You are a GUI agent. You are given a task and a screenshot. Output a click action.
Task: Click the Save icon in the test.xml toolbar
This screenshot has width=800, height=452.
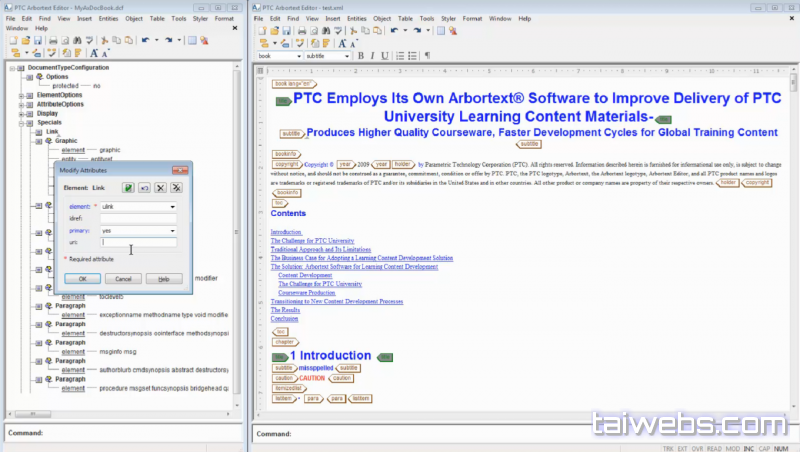pyautogui.click(x=287, y=31)
